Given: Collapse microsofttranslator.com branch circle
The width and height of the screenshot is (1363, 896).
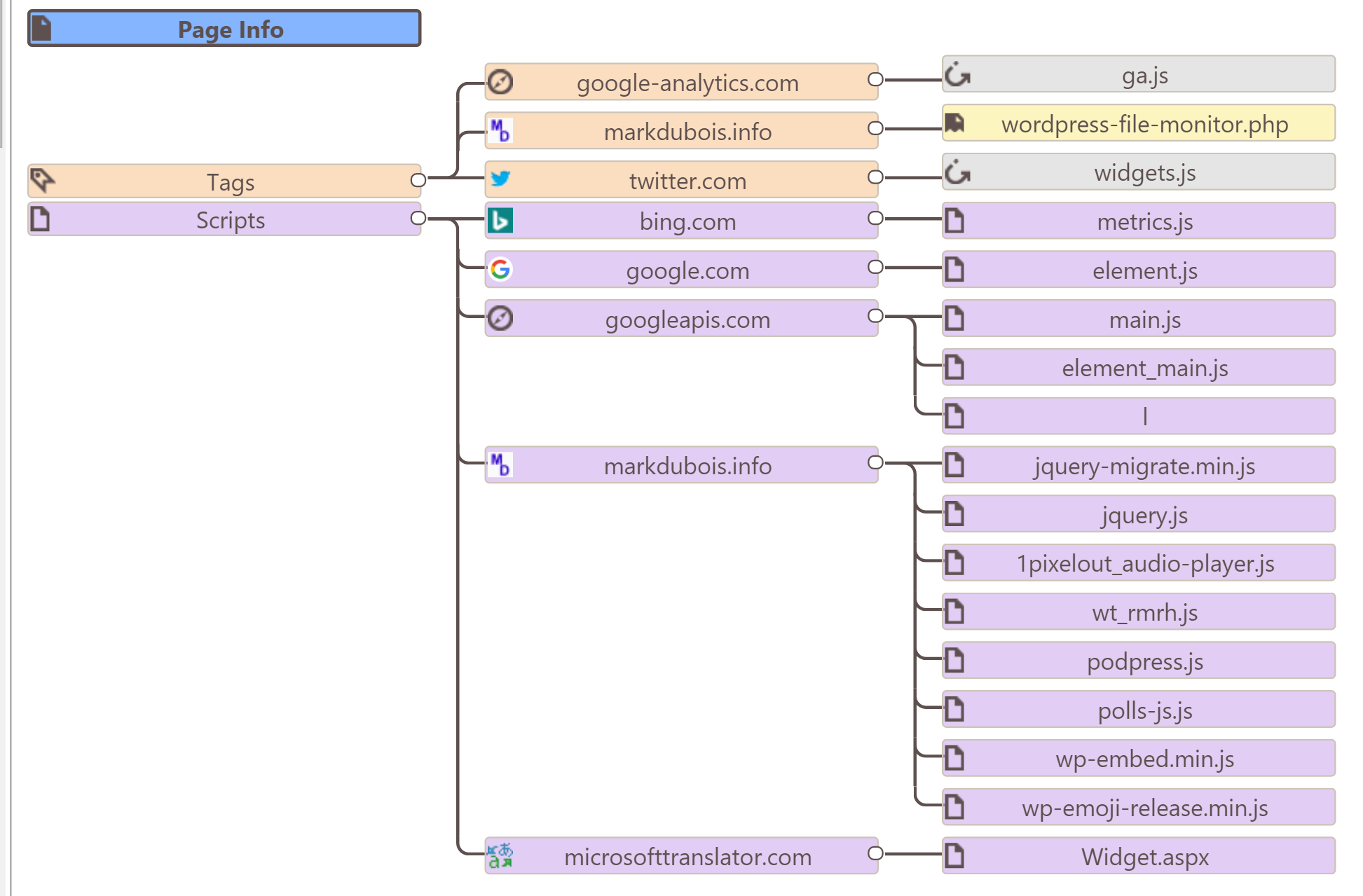Looking at the screenshot, I should click(875, 853).
